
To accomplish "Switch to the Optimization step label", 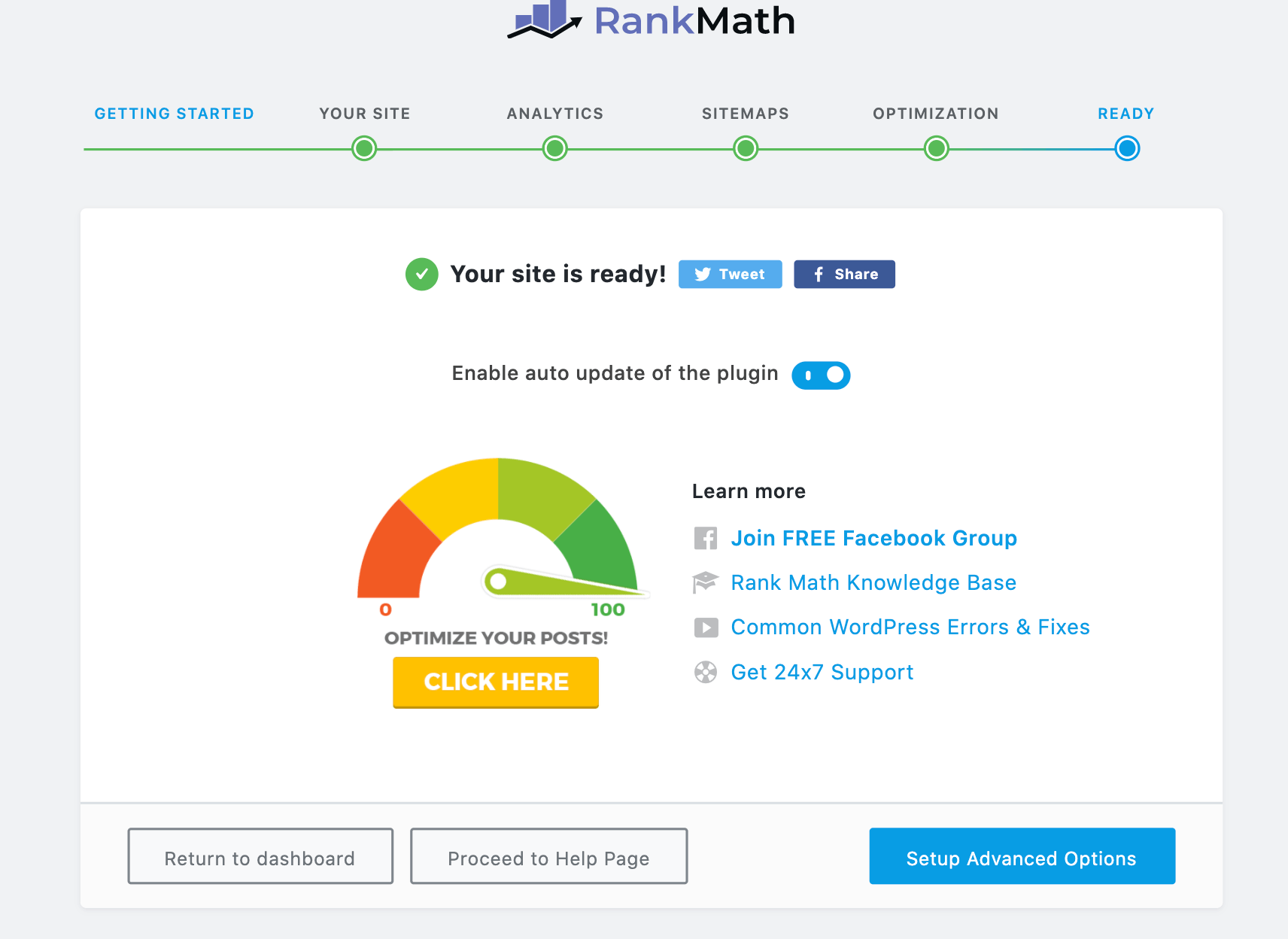I will coord(936,114).
